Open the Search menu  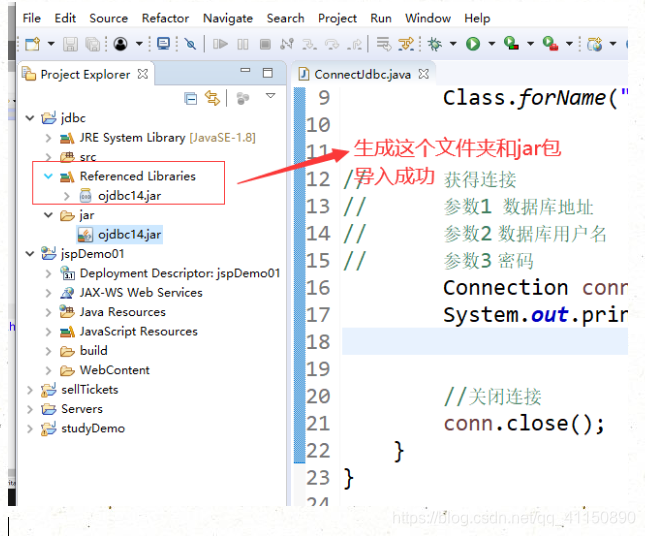click(285, 18)
